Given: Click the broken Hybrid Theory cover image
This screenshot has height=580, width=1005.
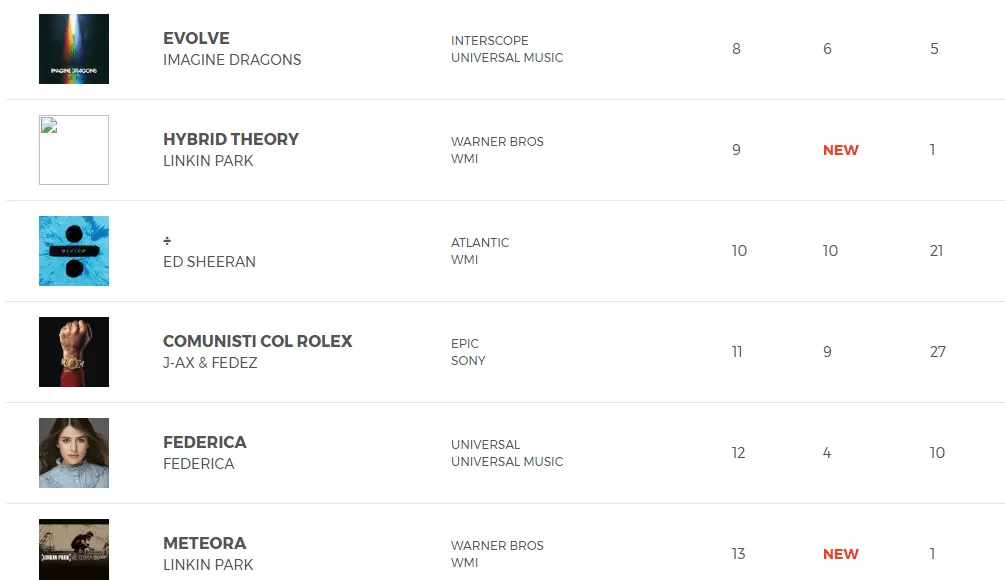Looking at the screenshot, I should click(x=74, y=150).
